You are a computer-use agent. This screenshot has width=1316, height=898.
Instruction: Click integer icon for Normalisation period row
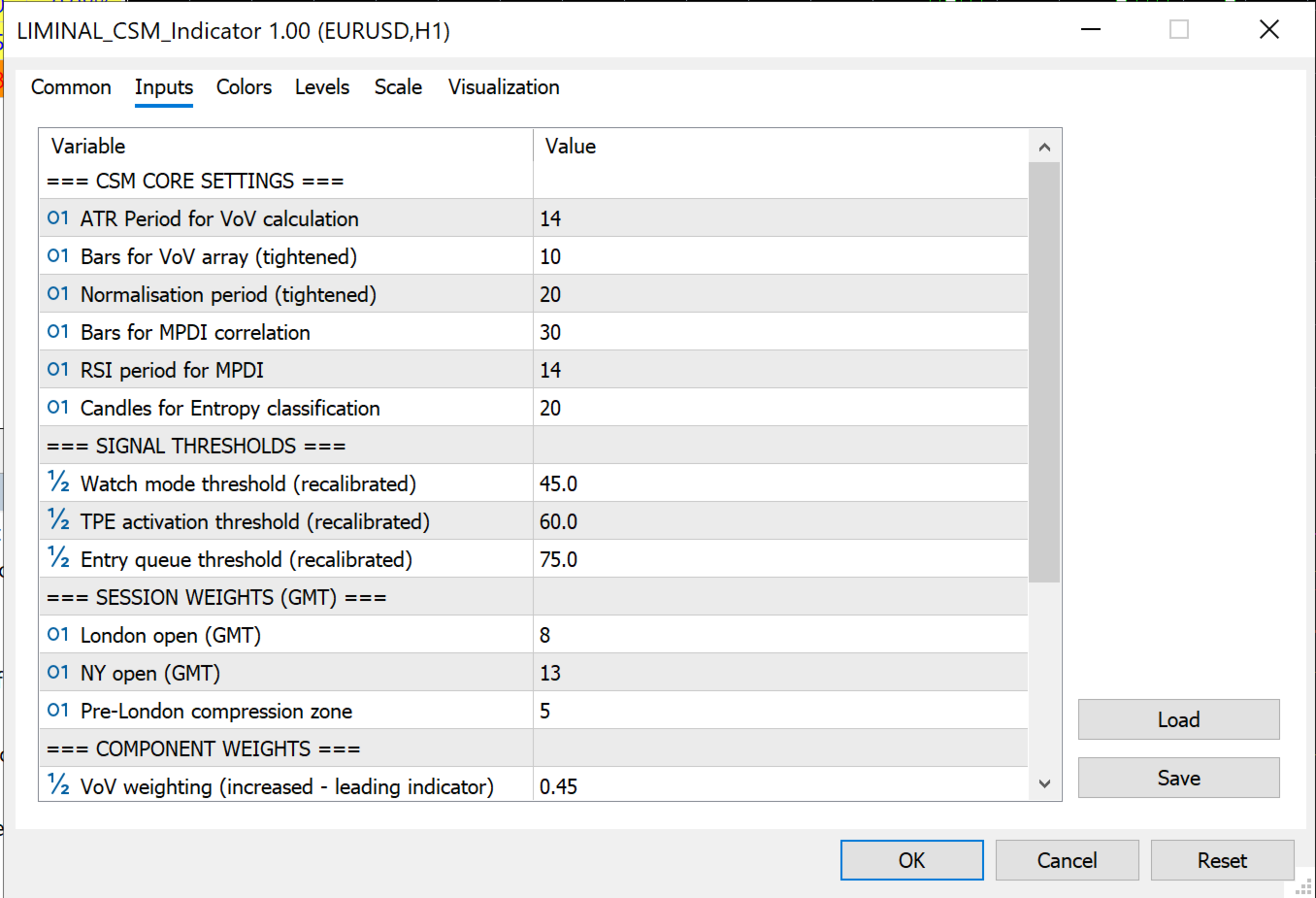coord(58,294)
